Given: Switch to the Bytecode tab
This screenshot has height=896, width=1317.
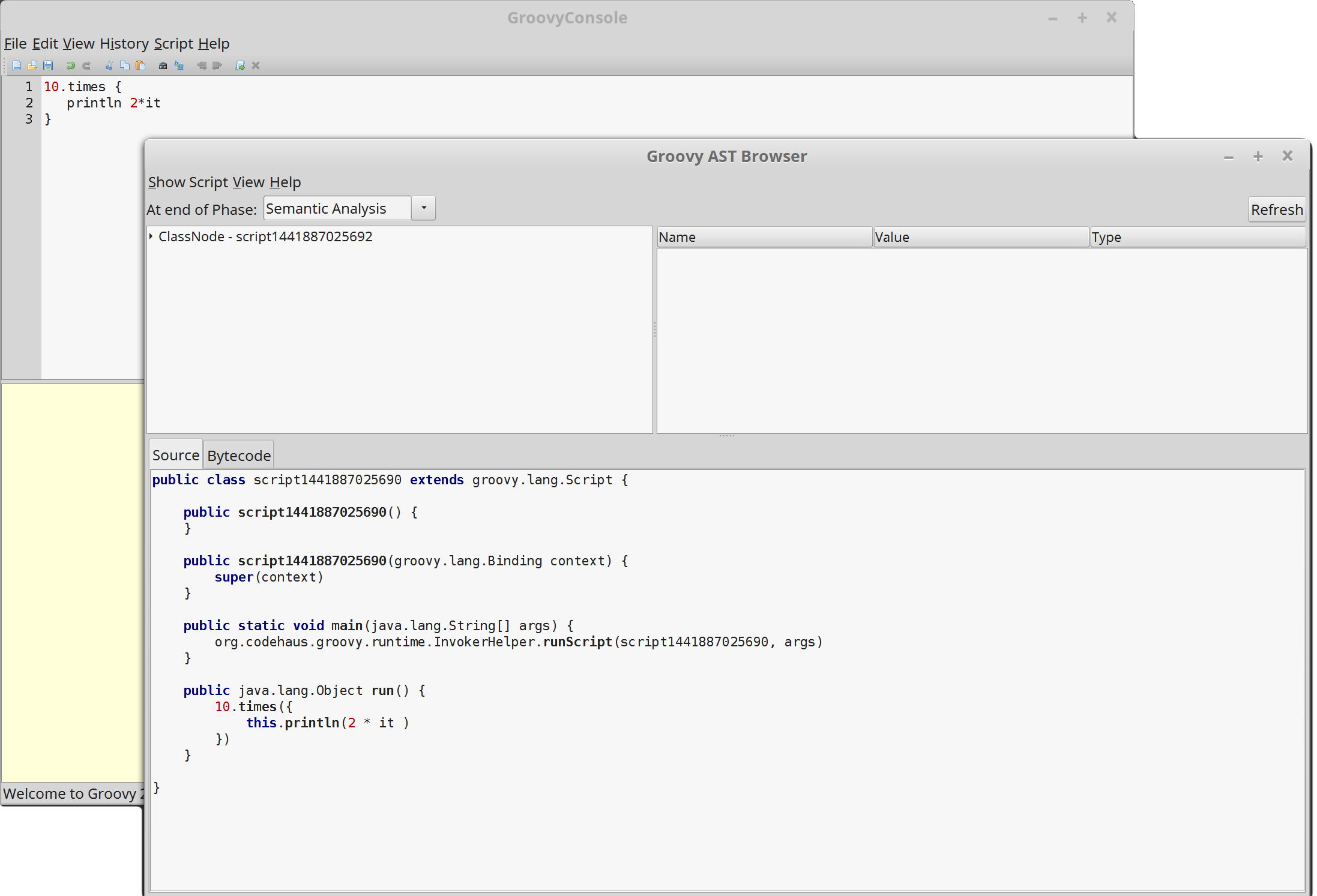Looking at the screenshot, I should pos(238,454).
